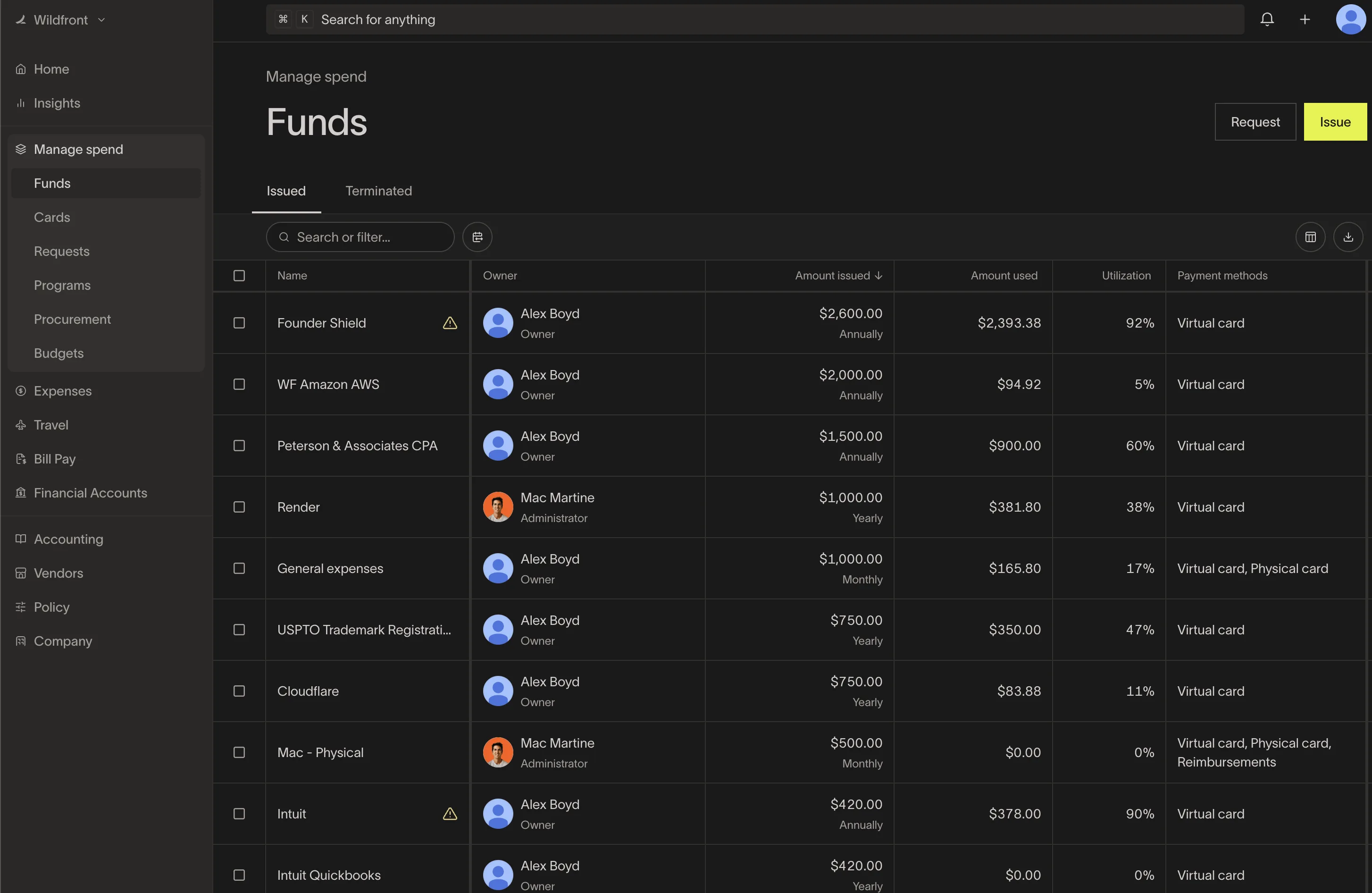Open the column visibility settings icon
Image resolution: width=1372 pixels, height=893 pixels.
pos(1311,236)
